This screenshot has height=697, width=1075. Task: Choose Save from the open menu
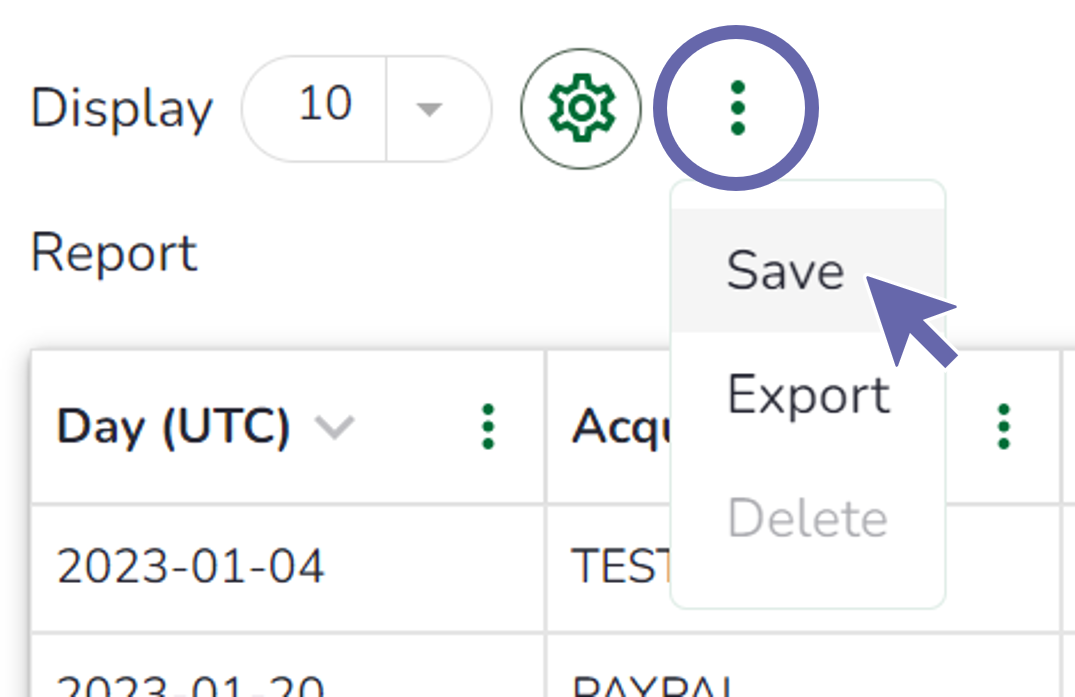[x=786, y=271]
